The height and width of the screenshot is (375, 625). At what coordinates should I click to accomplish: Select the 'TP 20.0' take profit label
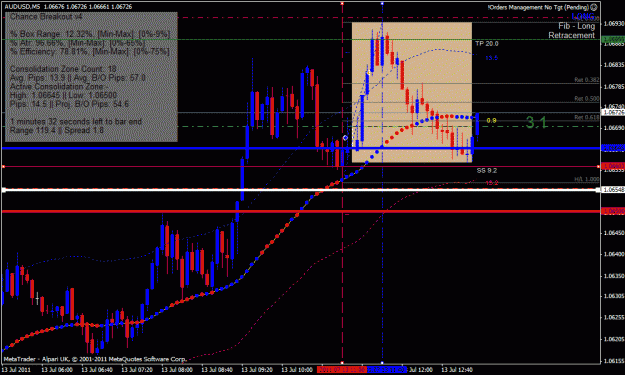[487, 43]
